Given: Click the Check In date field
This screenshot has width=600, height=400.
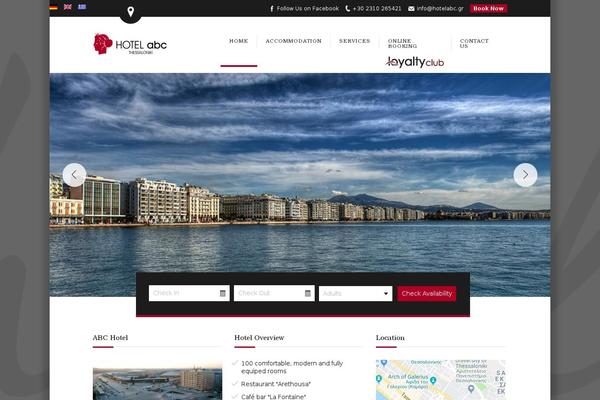Looking at the screenshot, I should click(x=189, y=293).
